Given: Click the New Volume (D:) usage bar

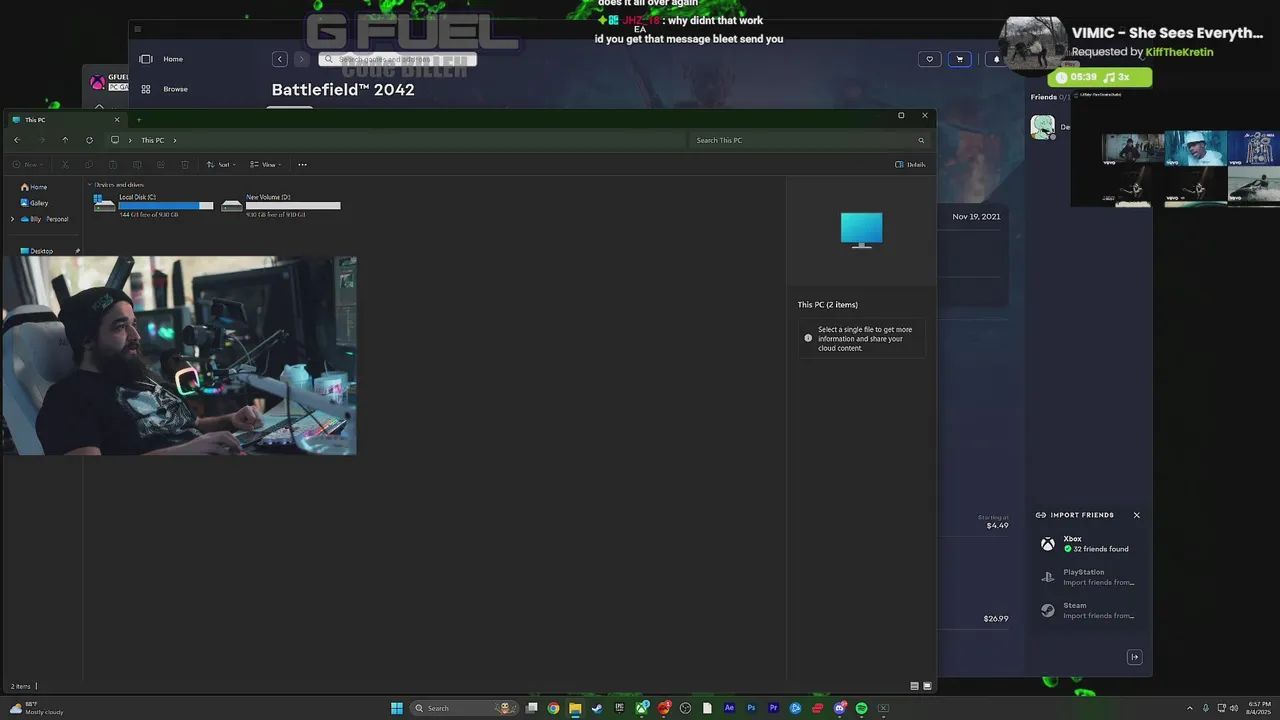Looking at the screenshot, I should click(x=293, y=206).
